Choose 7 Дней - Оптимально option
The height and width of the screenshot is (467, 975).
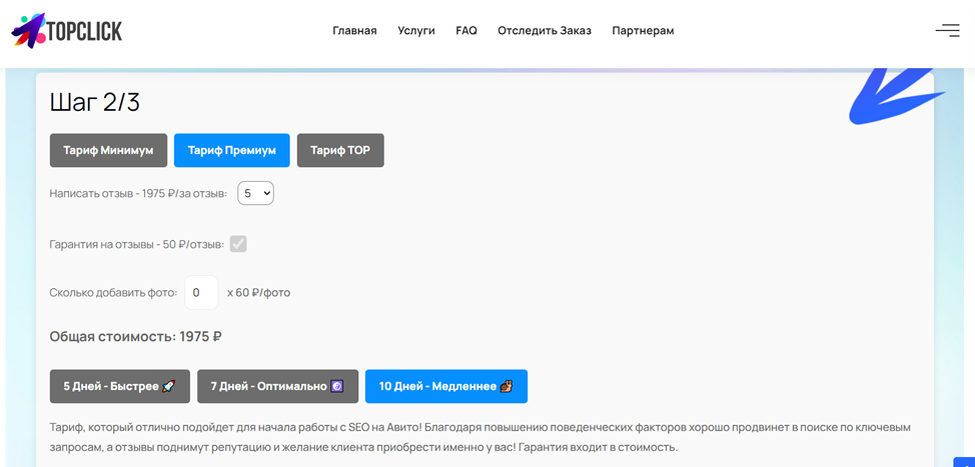click(x=278, y=386)
